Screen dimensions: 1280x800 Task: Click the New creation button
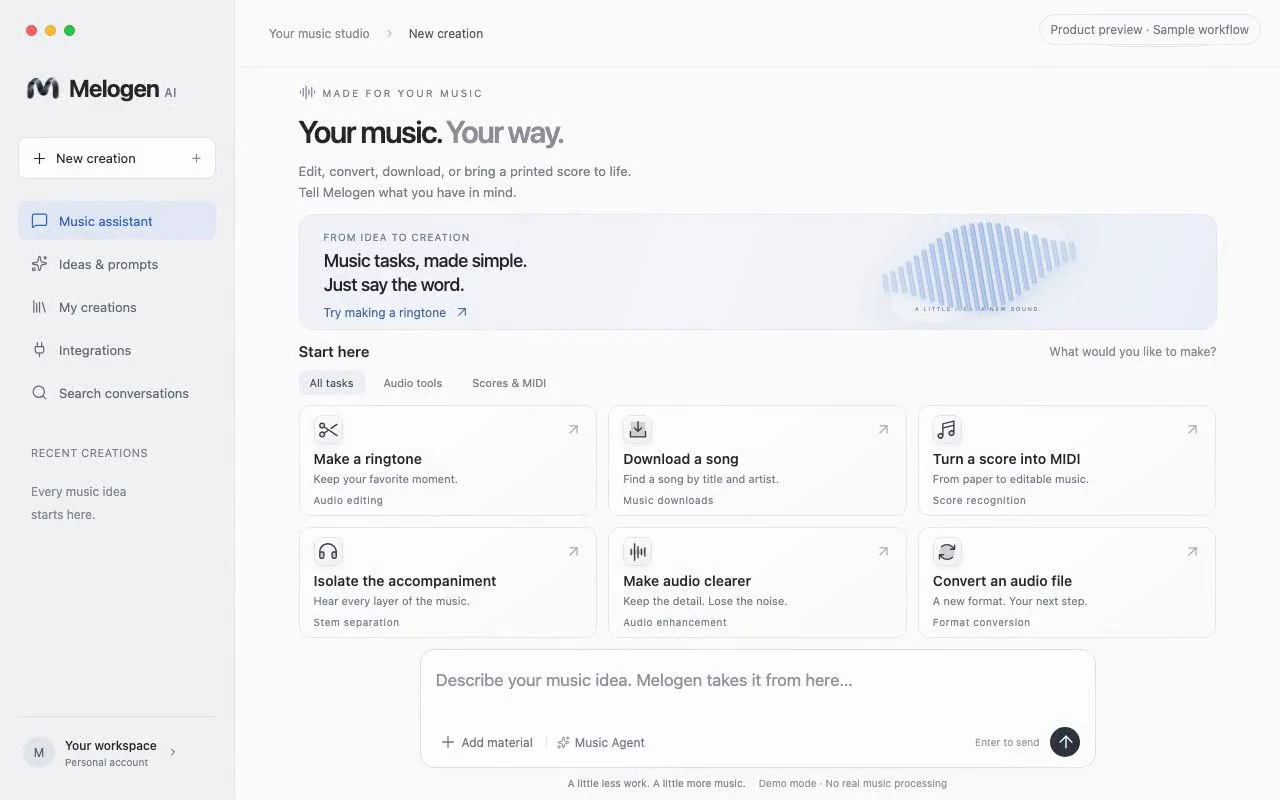coord(117,158)
